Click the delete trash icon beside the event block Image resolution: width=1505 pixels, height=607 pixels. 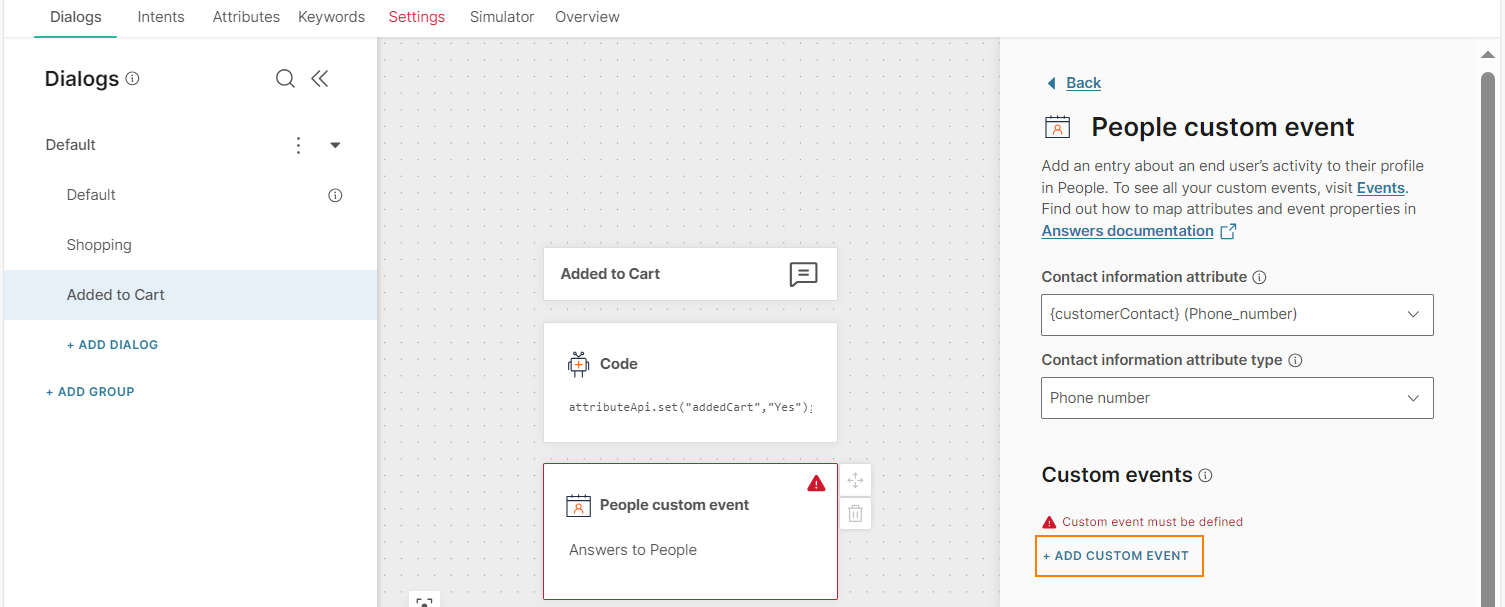click(x=855, y=513)
